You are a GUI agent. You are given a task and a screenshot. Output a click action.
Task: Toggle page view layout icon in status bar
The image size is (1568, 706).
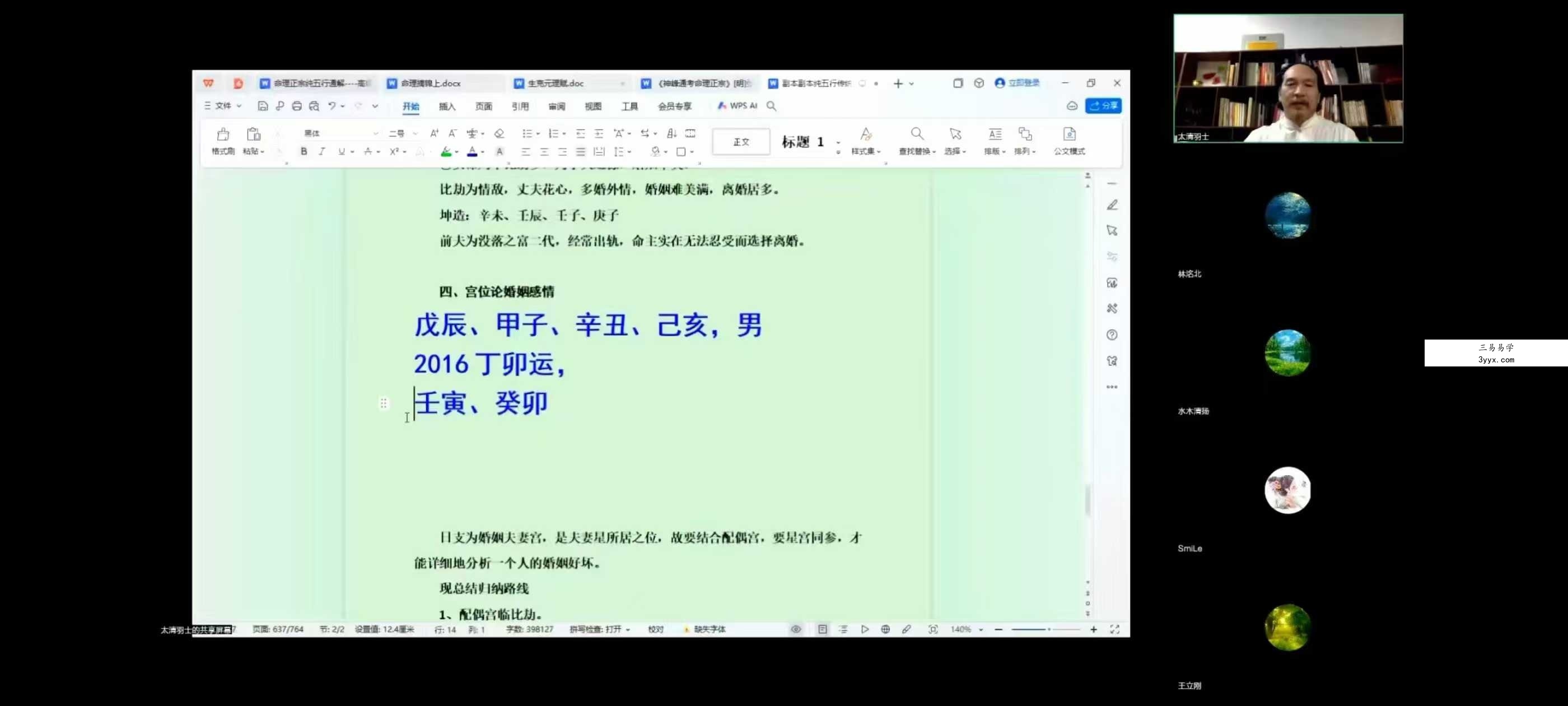[822, 629]
